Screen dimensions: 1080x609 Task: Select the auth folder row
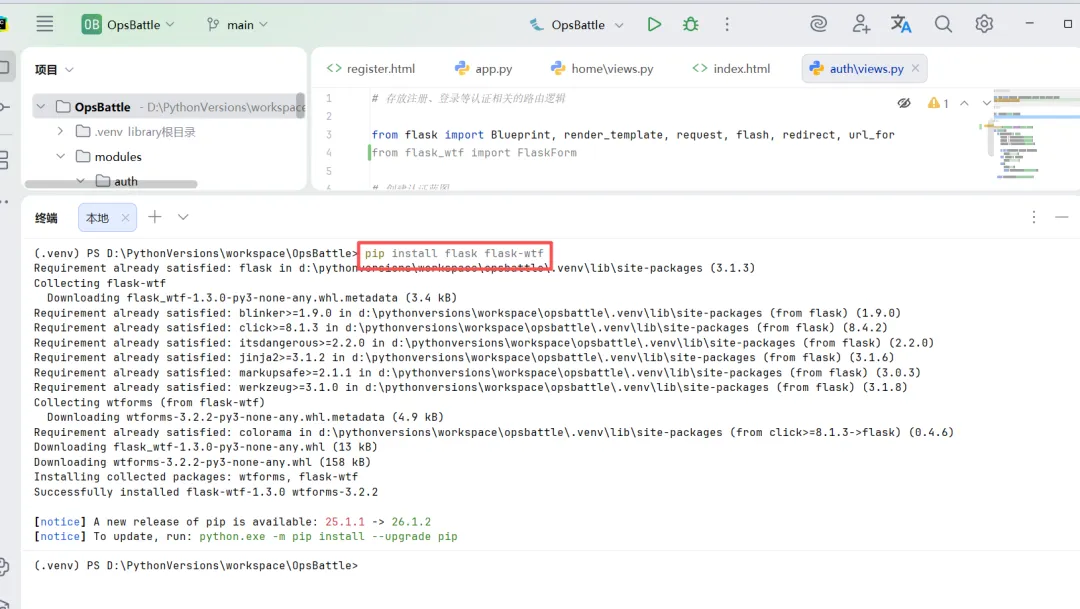[165, 180]
